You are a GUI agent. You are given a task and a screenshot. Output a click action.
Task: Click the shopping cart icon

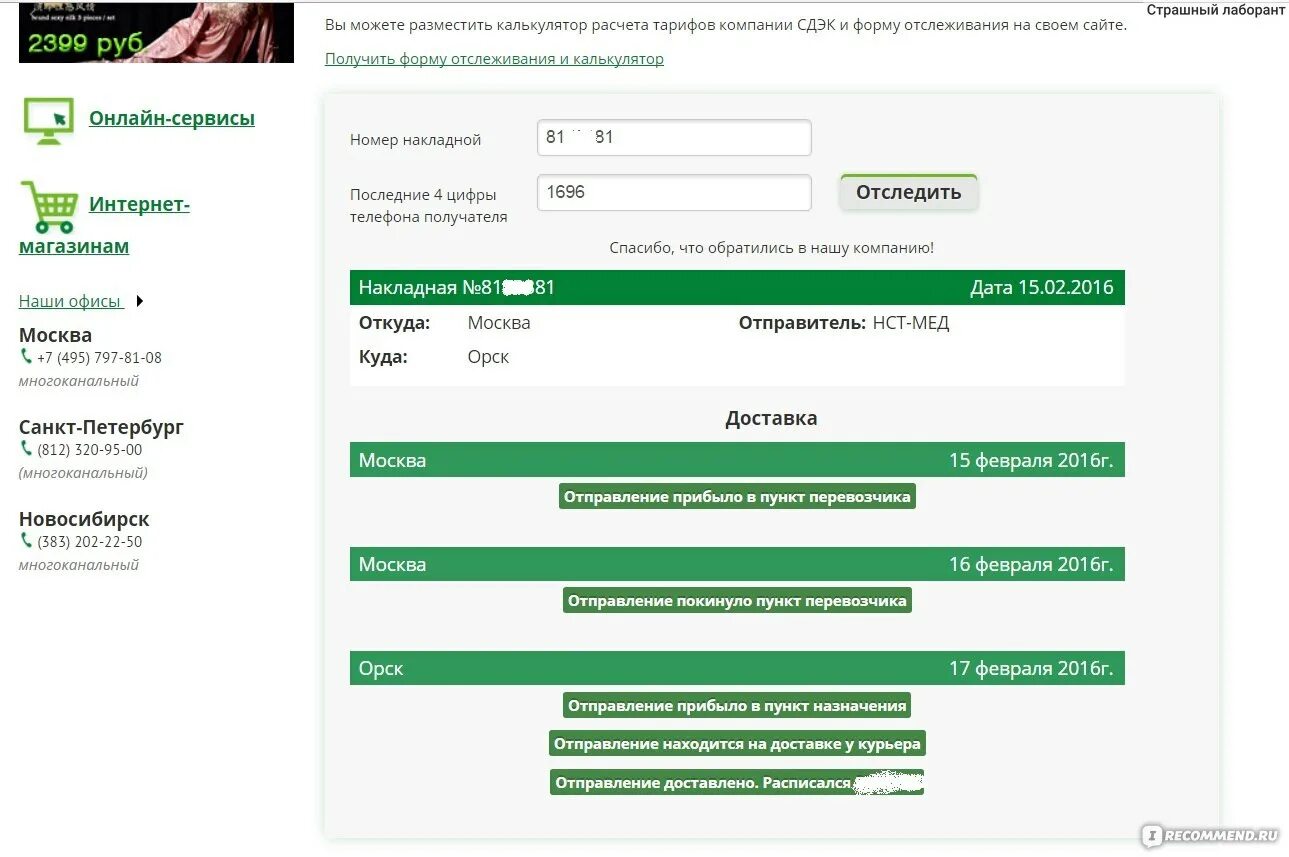(x=49, y=207)
